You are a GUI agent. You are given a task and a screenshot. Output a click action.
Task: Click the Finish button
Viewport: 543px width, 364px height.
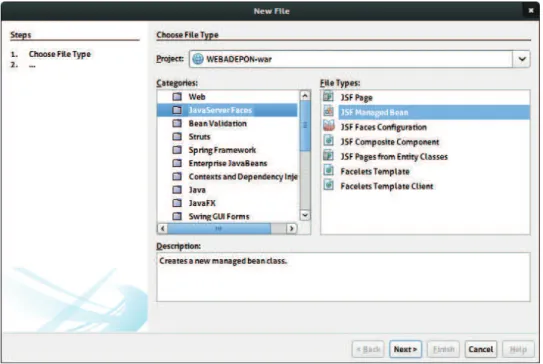point(443,349)
